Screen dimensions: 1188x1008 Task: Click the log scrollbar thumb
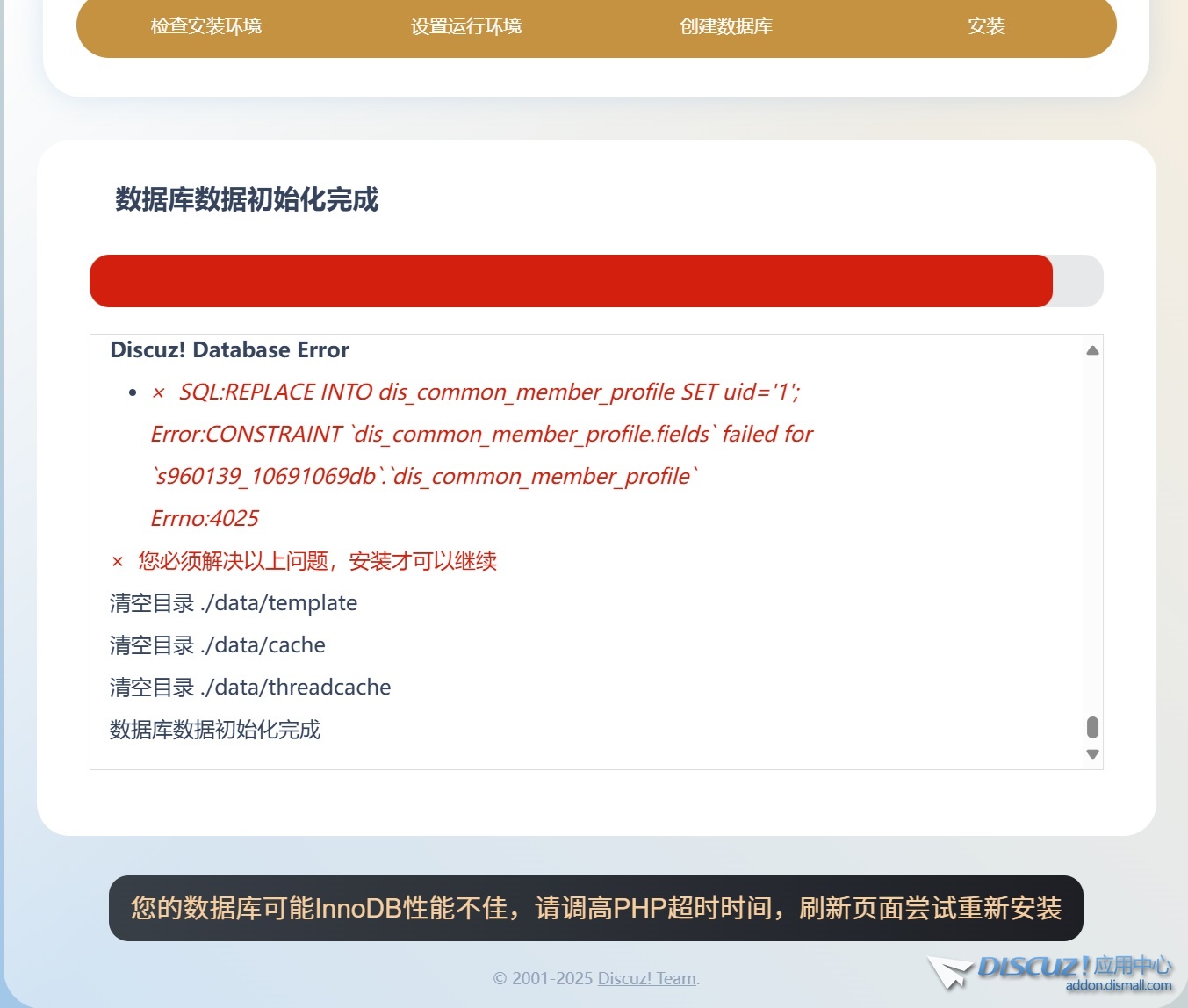coord(1092,727)
